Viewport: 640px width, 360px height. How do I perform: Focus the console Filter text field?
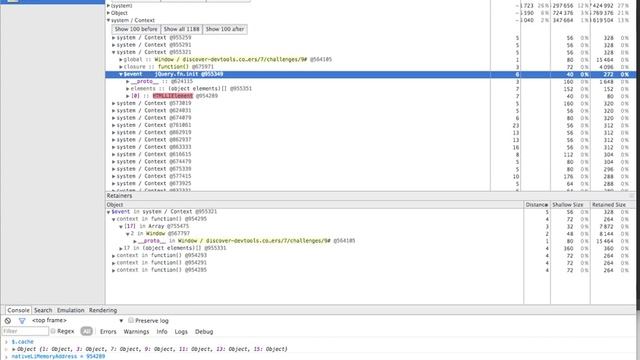point(25,331)
